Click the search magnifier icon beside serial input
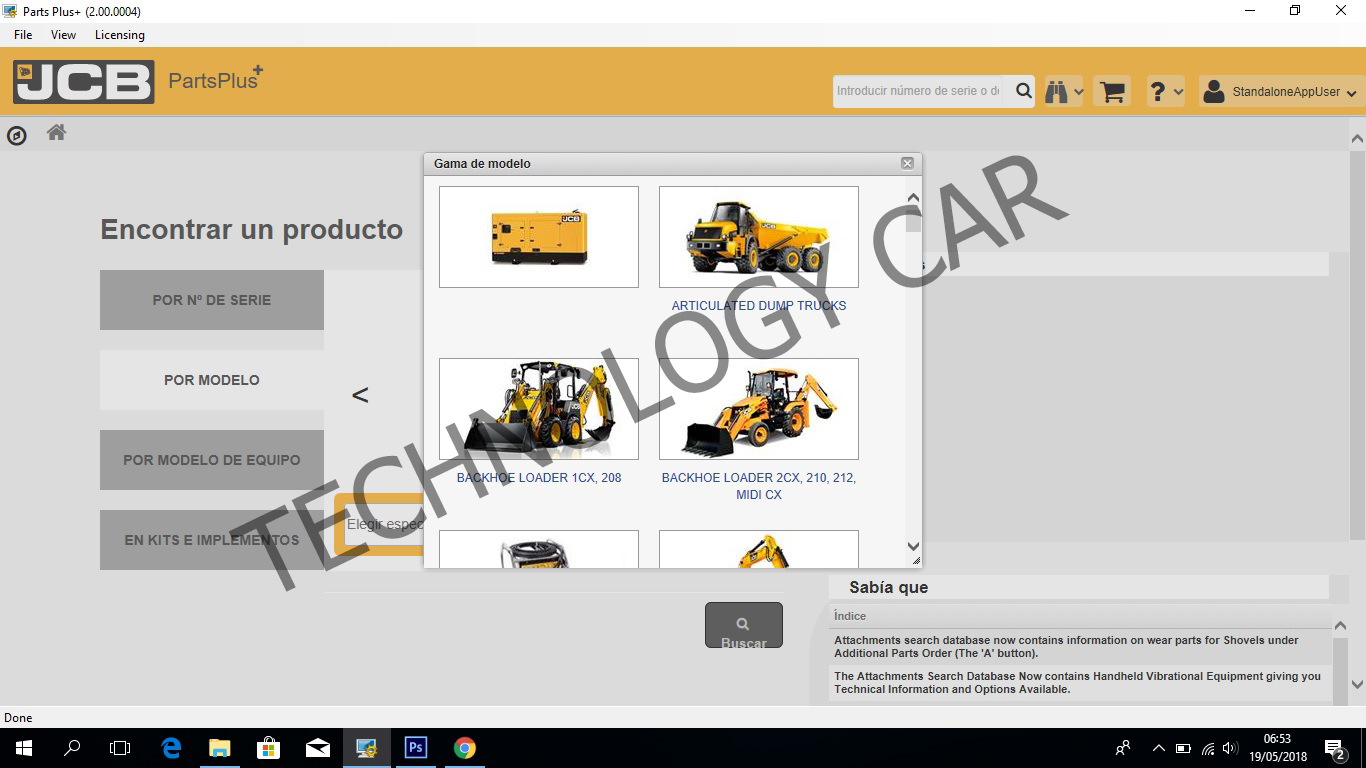 [x=1023, y=91]
